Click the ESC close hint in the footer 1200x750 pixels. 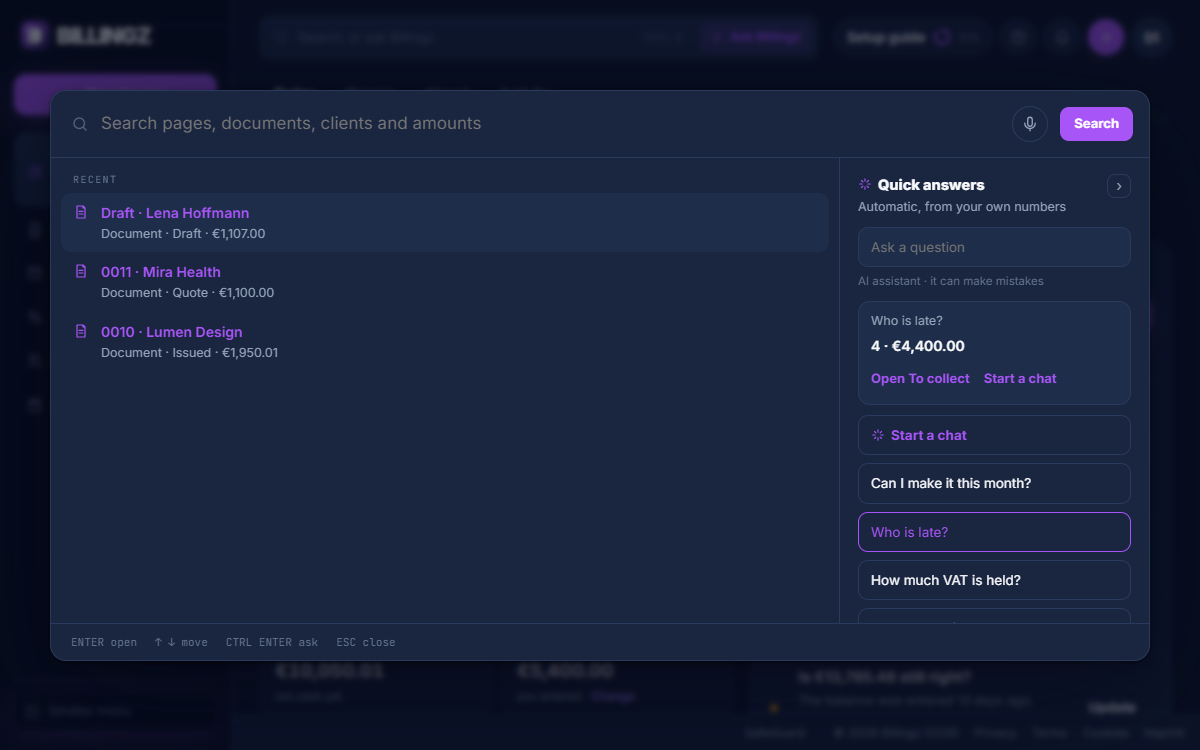tap(366, 642)
